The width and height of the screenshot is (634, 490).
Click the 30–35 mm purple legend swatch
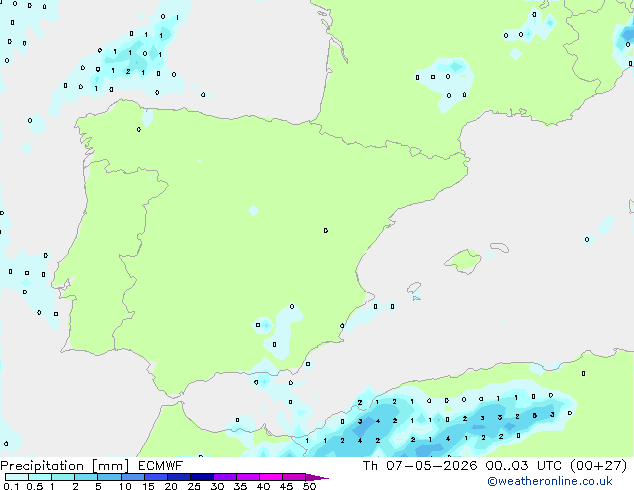click(x=225, y=477)
